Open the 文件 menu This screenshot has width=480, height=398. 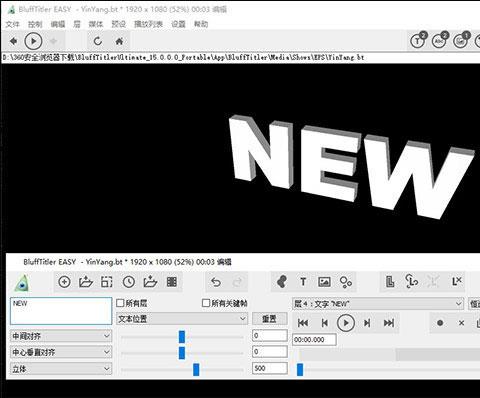pyautogui.click(x=13, y=24)
